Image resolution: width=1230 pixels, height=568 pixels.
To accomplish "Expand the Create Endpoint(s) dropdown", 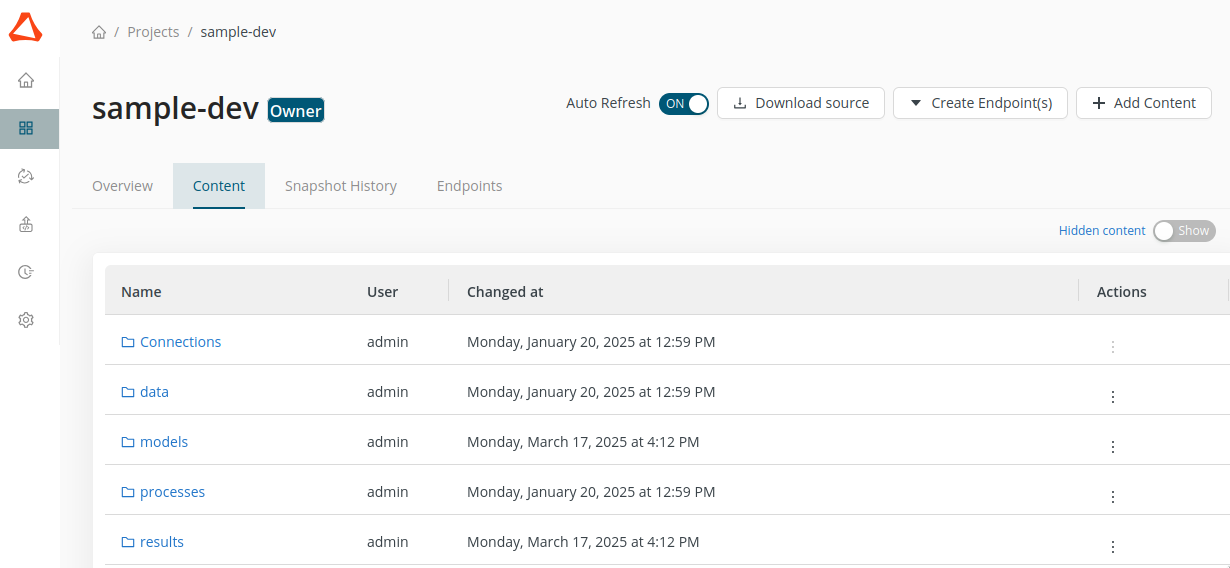I will [x=980, y=103].
